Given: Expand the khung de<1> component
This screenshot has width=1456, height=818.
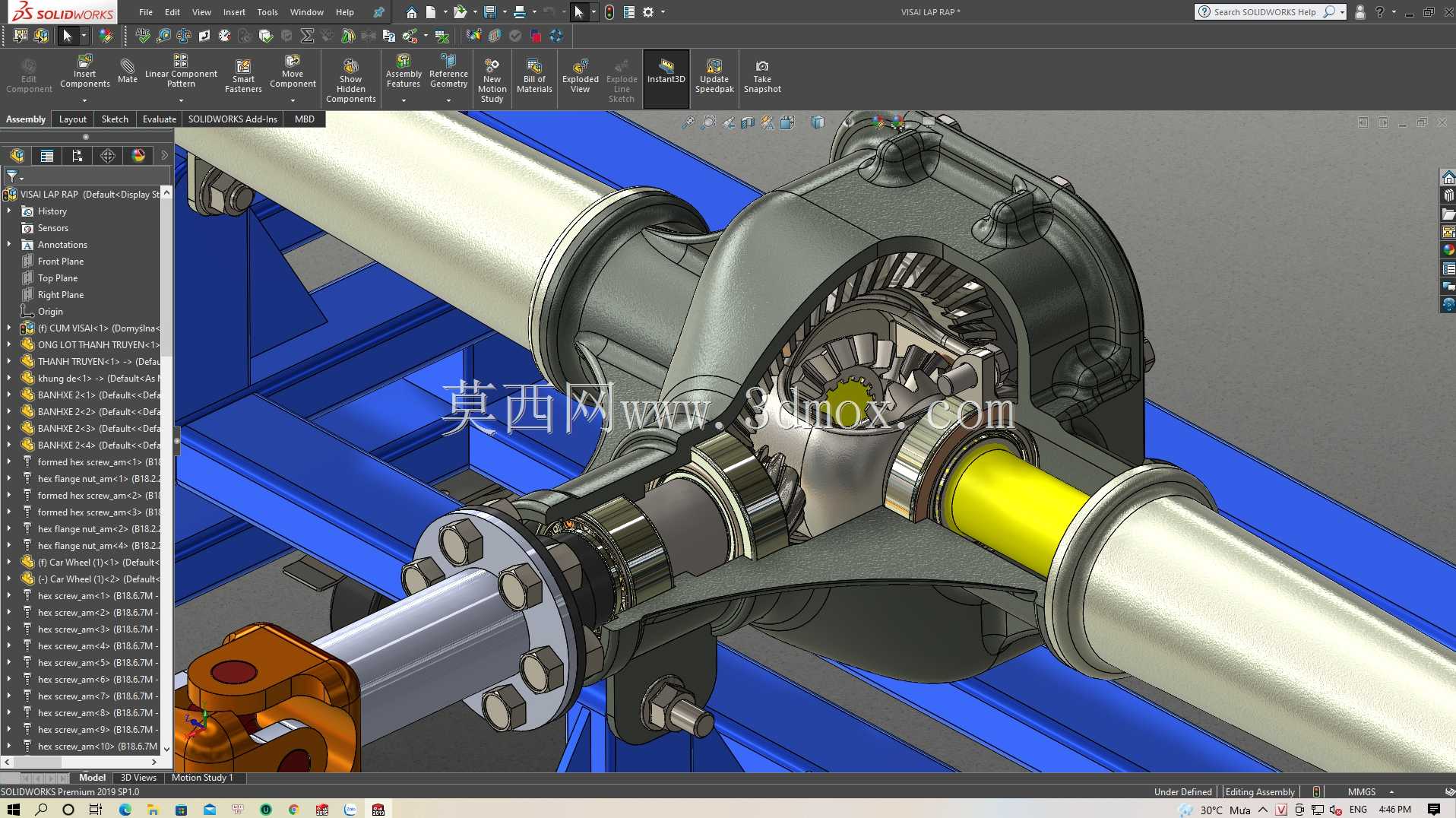Looking at the screenshot, I should (x=9, y=379).
